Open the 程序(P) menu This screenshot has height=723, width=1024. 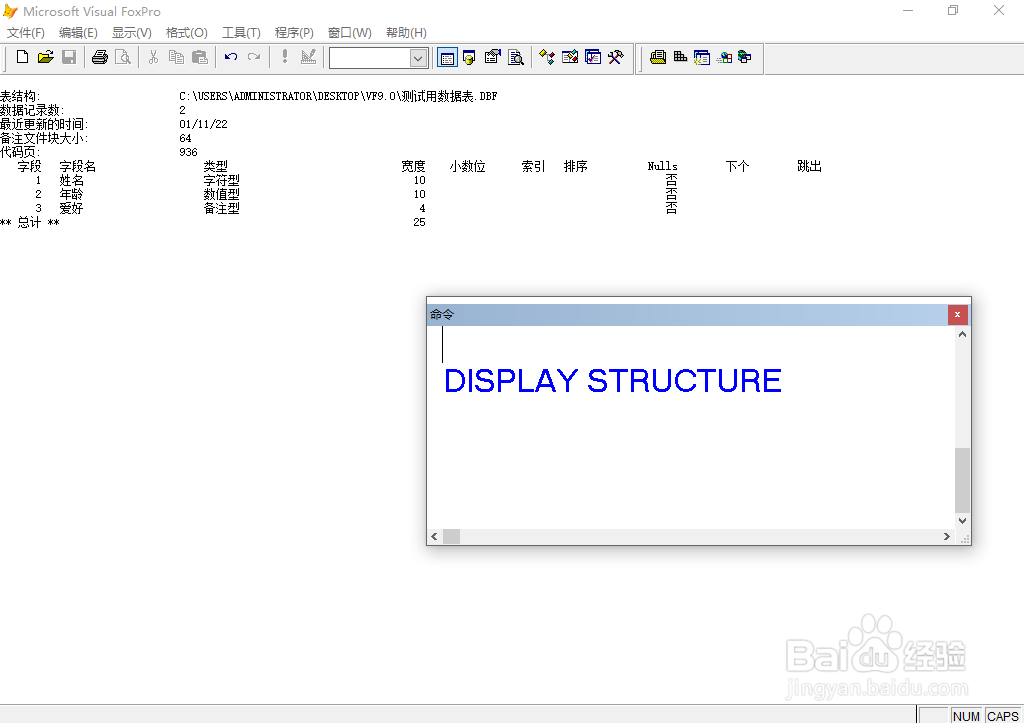point(294,33)
